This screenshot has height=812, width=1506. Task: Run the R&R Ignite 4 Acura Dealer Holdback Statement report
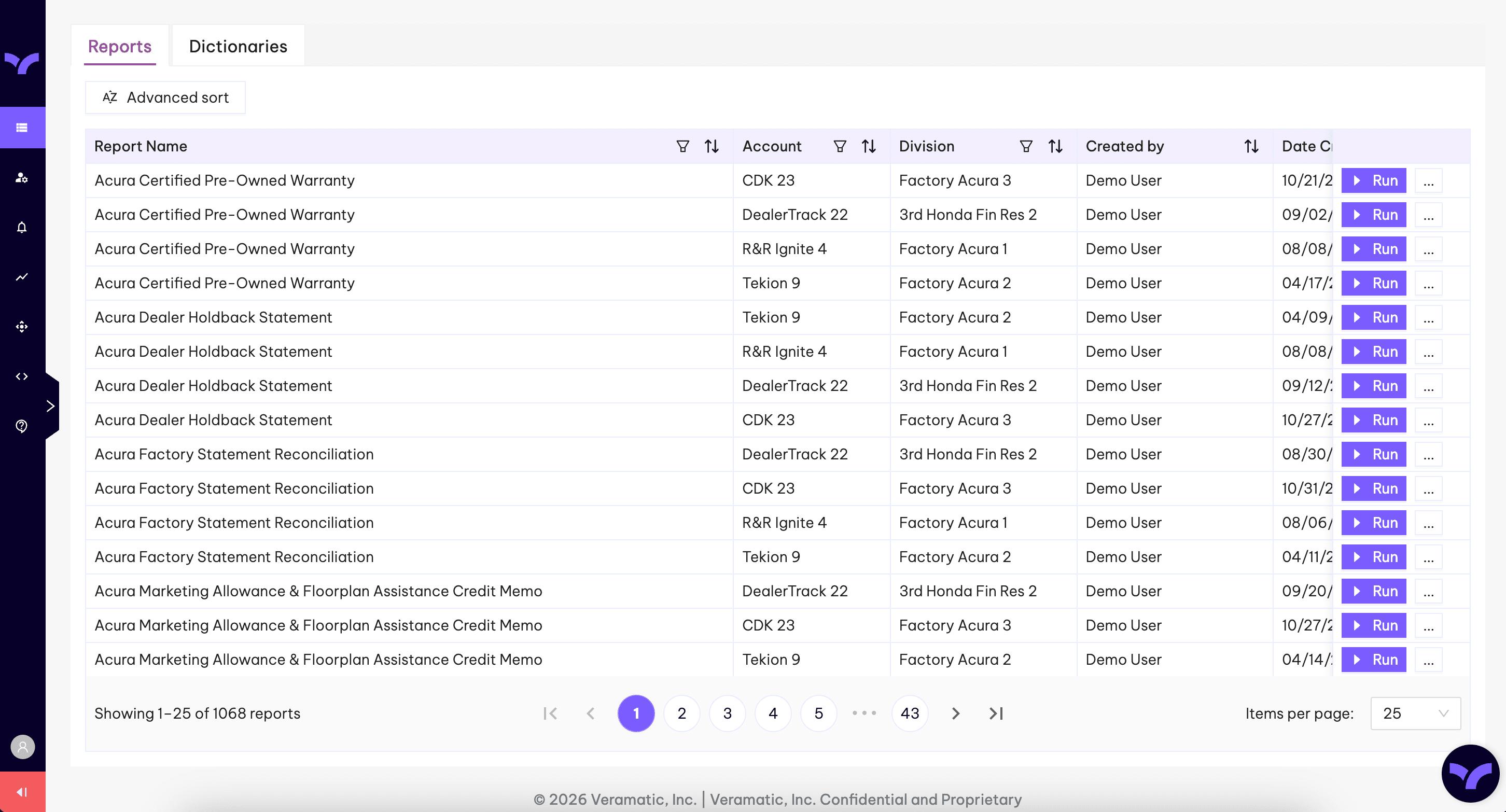coord(1373,352)
